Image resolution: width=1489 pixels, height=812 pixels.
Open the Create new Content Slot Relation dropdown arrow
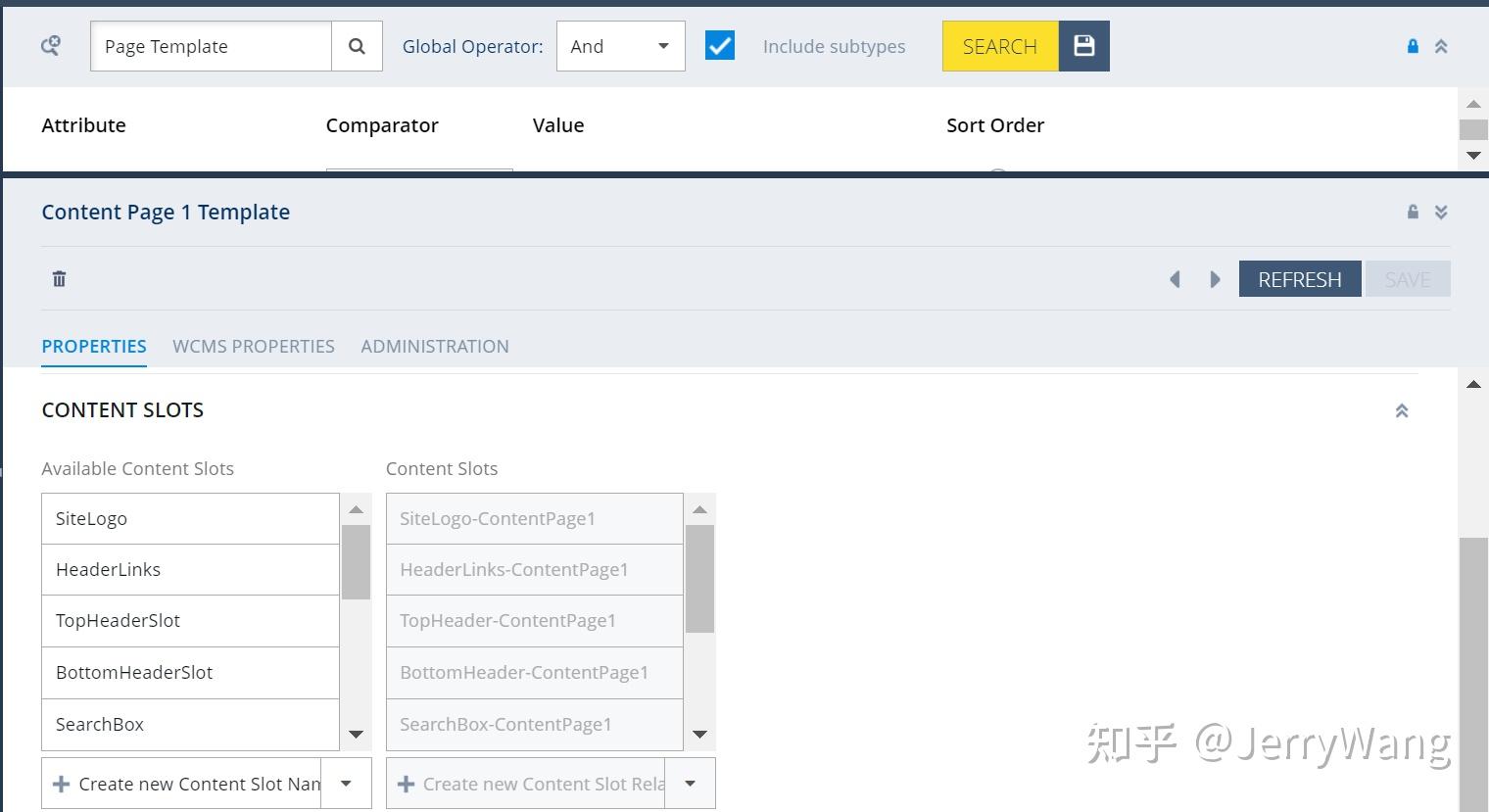click(690, 783)
